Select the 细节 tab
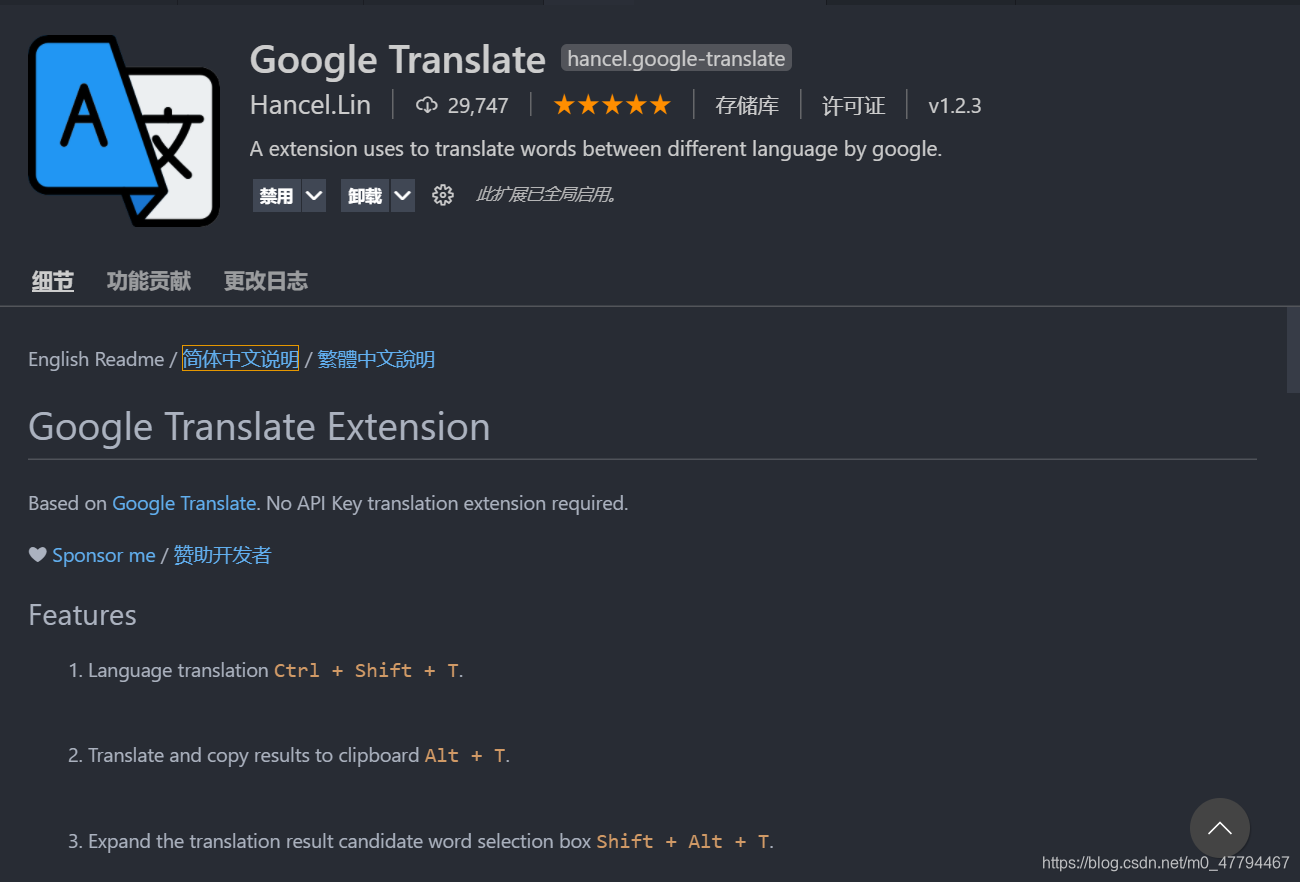This screenshot has width=1300, height=882. click(52, 281)
